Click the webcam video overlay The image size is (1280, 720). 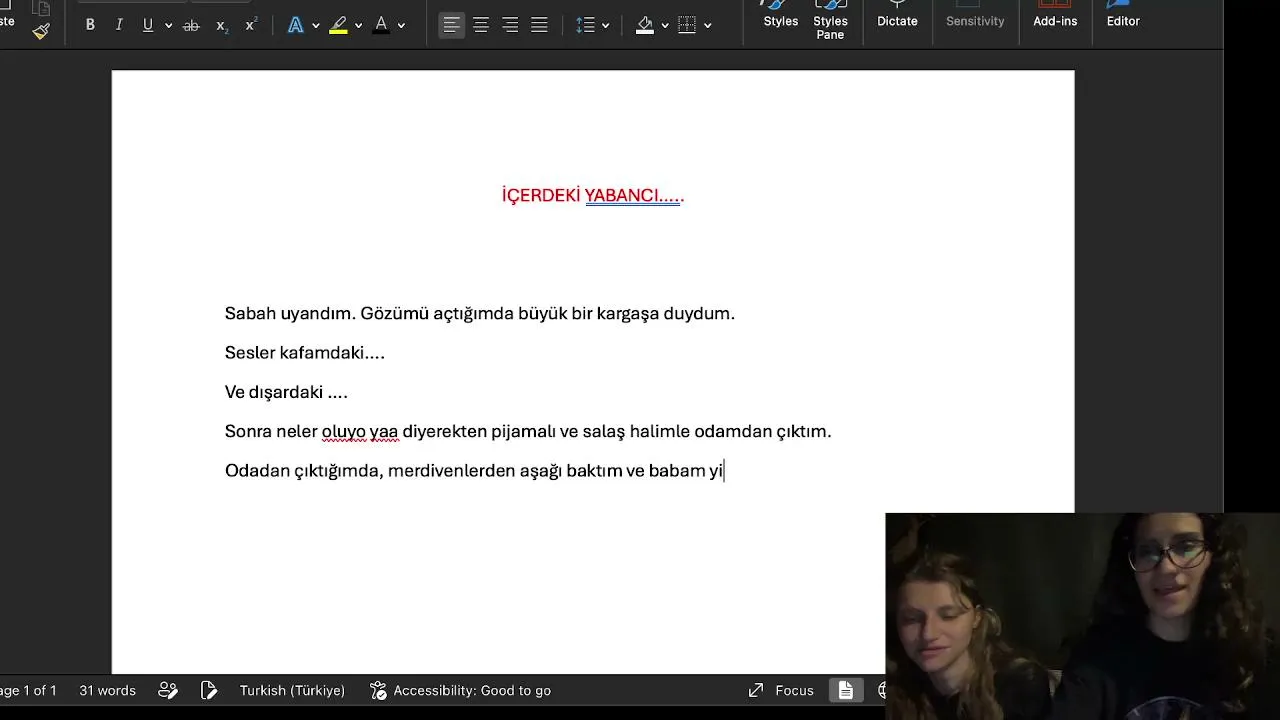pyautogui.click(x=1082, y=616)
